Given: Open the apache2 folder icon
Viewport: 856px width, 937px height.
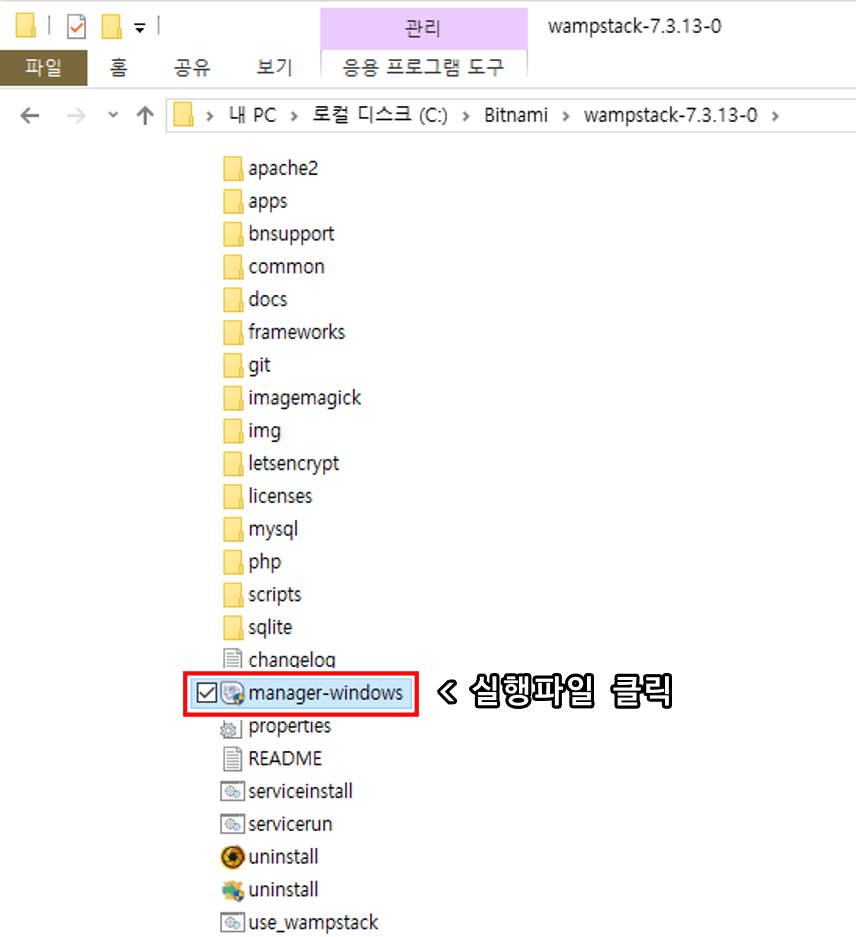Looking at the screenshot, I should (x=233, y=169).
